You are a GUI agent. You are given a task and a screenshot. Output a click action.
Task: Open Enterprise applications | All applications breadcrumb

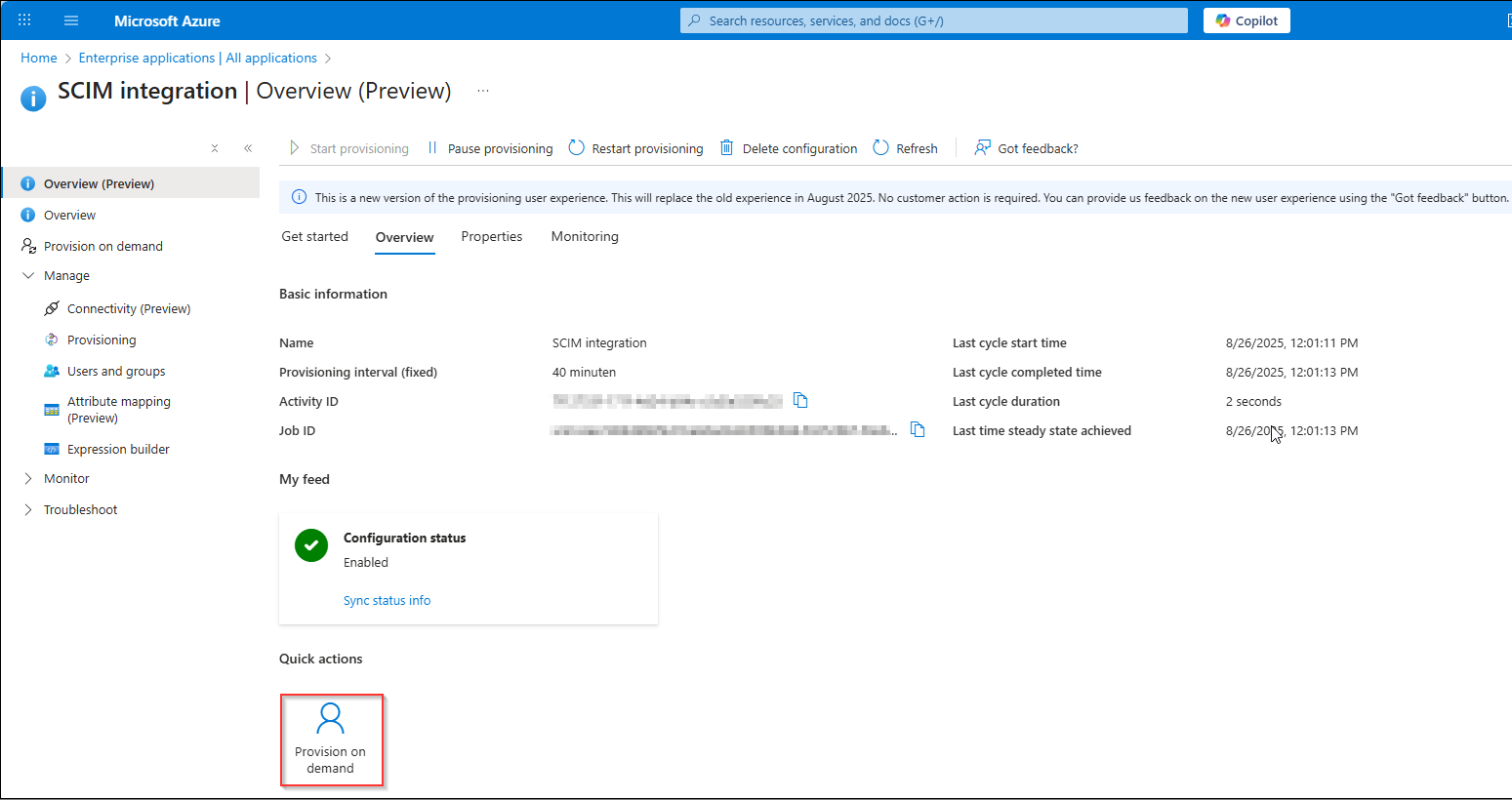pyautogui.click(x=198, y=58)
